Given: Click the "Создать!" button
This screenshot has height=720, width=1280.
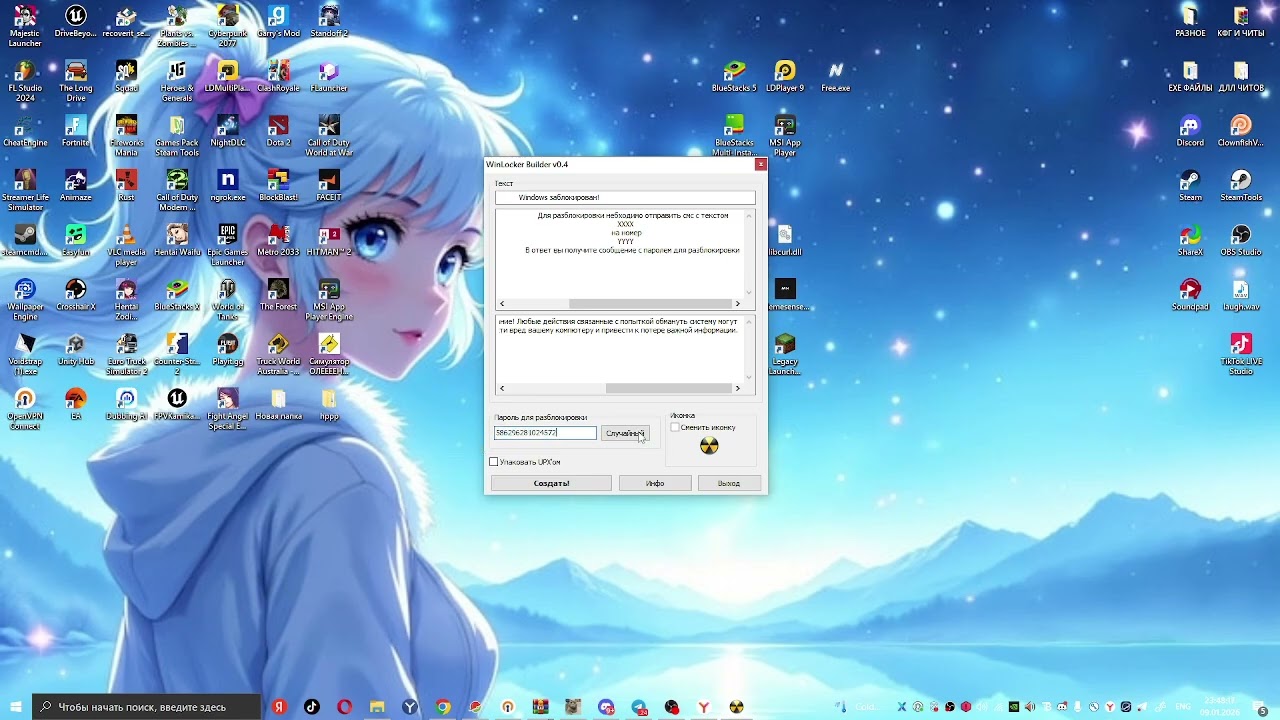Looking at the screenshot, I should (551, 483).
